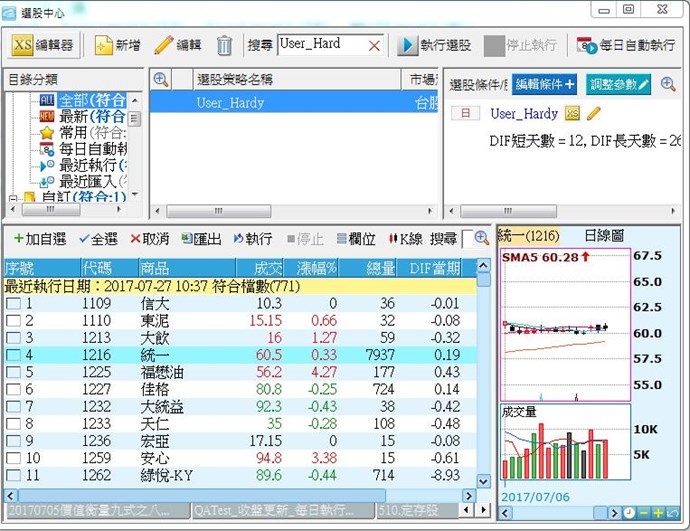Open the 日線圖 daily chart tab
The image size is (690, 531).
[x=603, y=235]
